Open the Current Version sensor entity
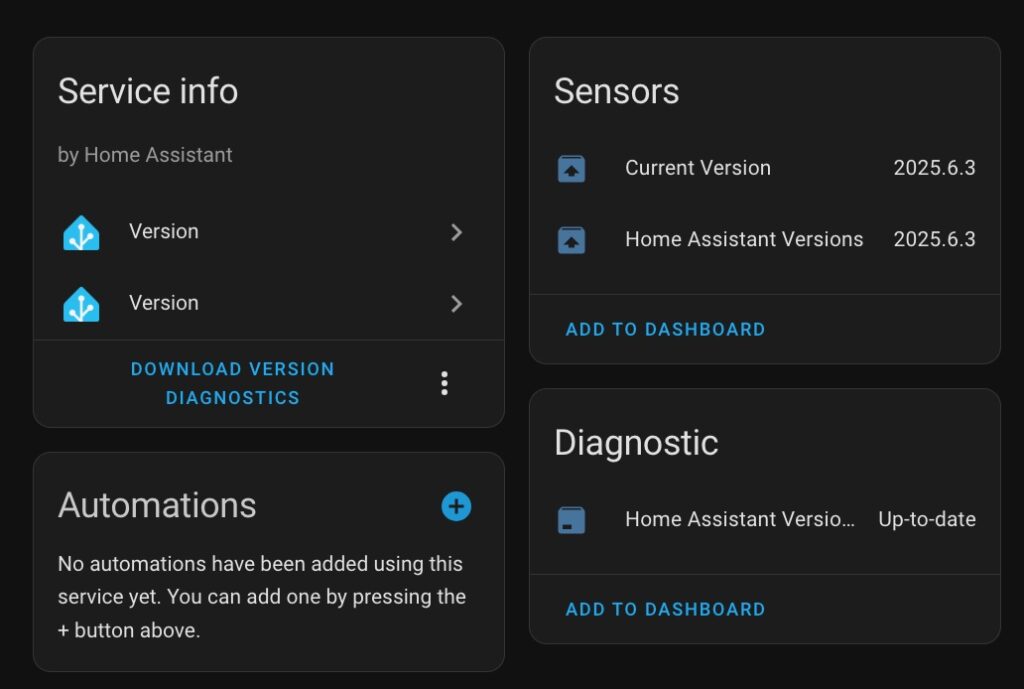Screen dimensions: 1024x689 (765, 168)
